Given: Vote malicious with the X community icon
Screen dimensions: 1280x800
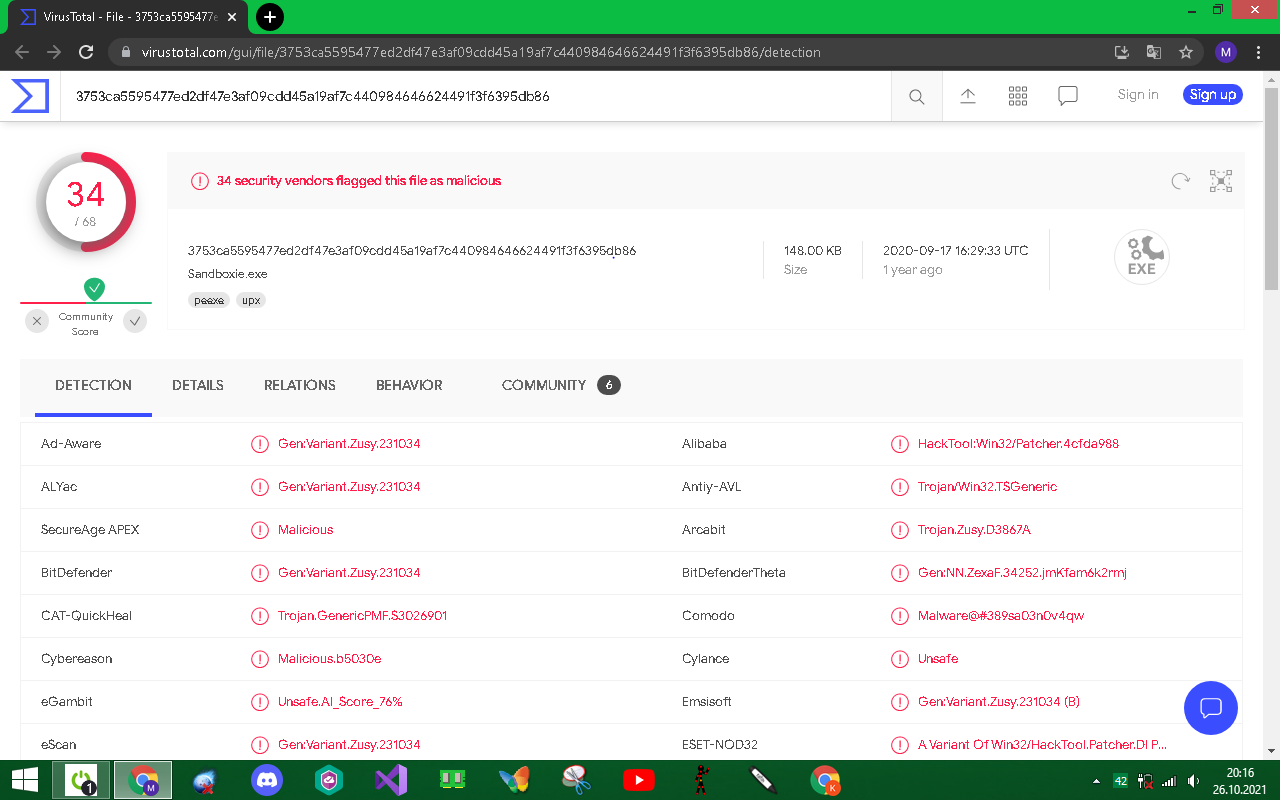Looking at the screenshot, I should pyautogui.click(x=37, y=321).
